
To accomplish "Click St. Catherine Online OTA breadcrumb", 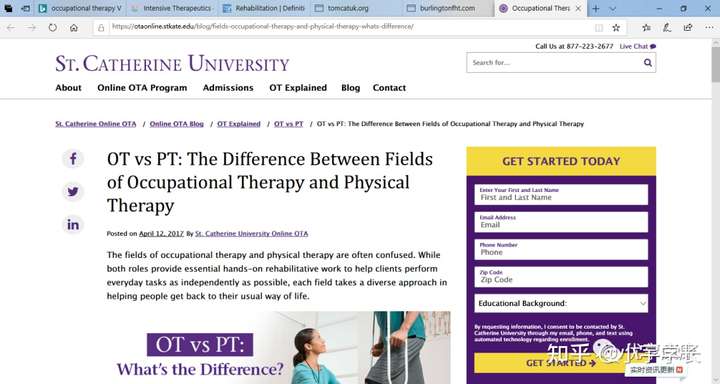I will pos(96,124).
